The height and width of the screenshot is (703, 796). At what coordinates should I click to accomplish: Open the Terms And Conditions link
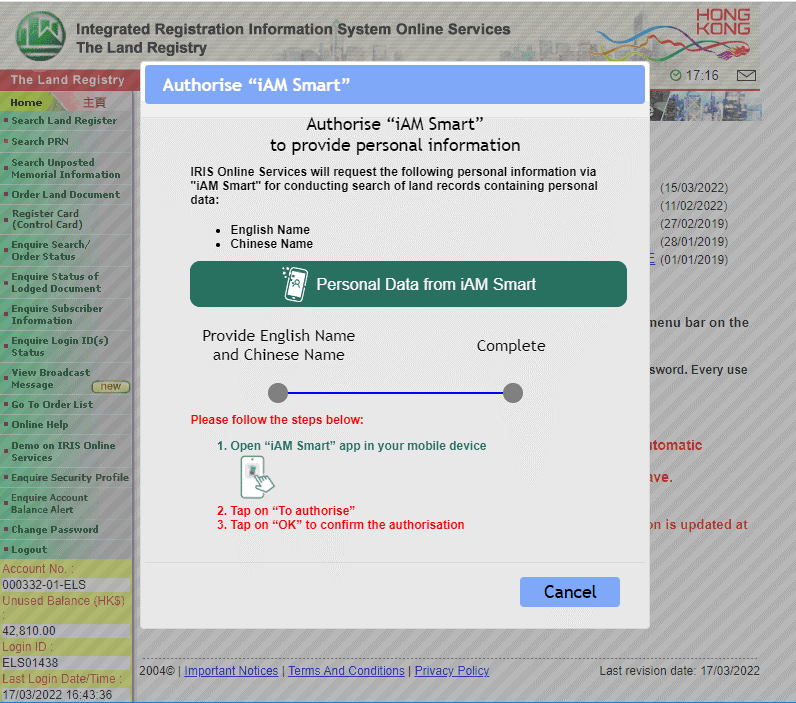346,671
